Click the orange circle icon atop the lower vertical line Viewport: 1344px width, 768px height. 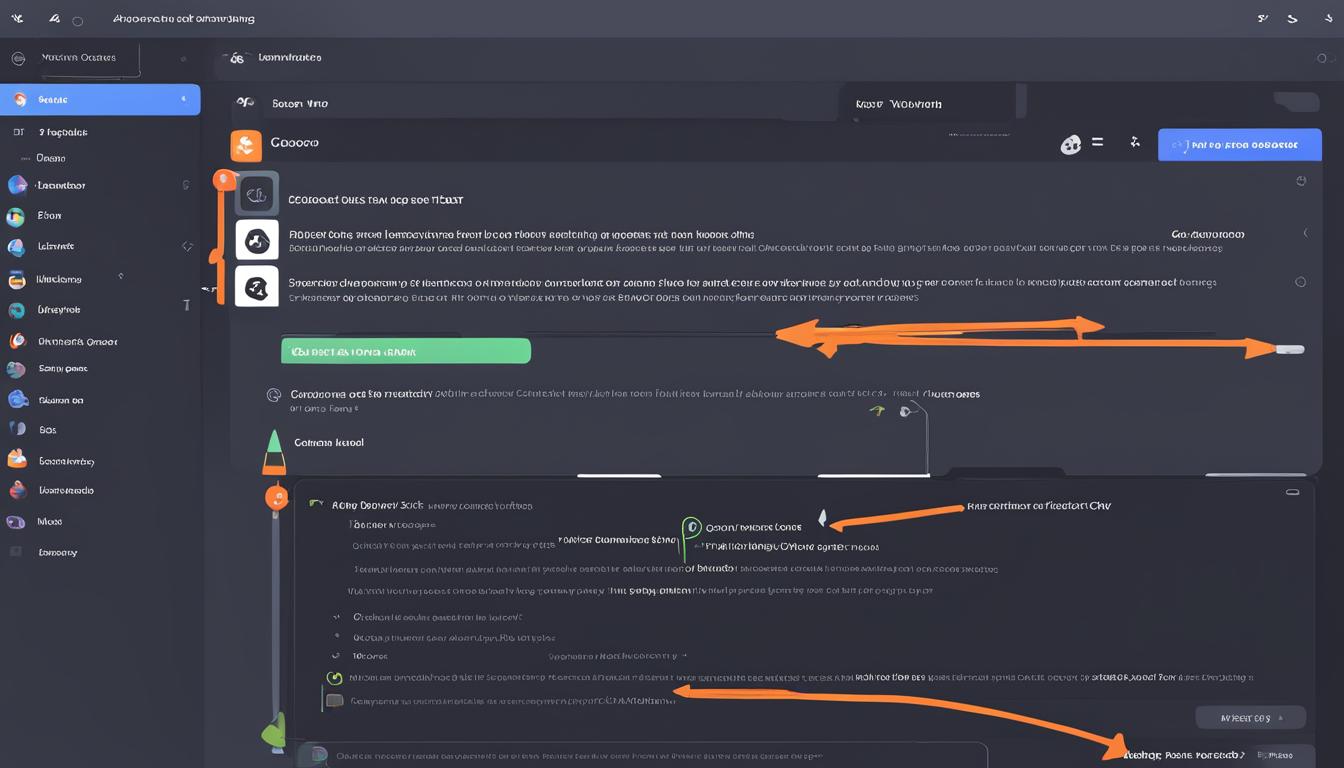pyautogui.click(x=276, y=496)
